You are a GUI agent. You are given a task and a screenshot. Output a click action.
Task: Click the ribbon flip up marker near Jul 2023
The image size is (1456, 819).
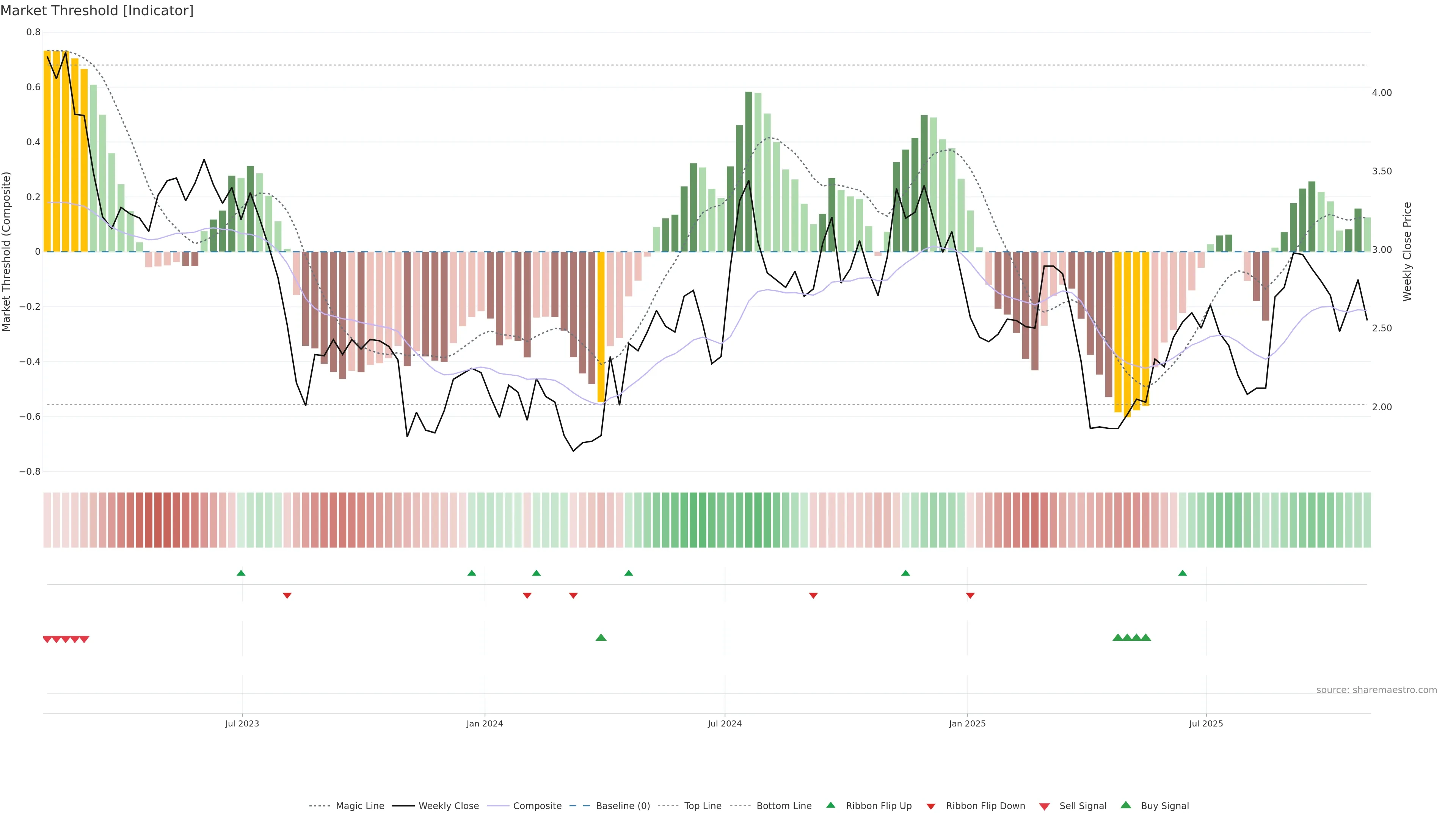241,573
